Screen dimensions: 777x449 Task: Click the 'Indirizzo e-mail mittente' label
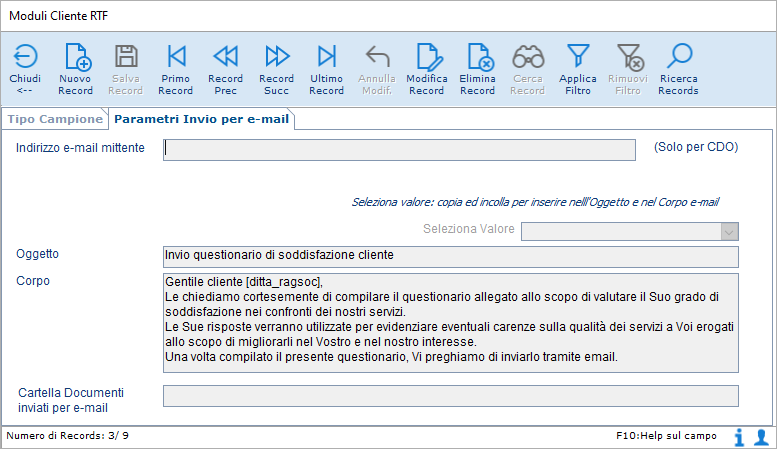[80, 148]
